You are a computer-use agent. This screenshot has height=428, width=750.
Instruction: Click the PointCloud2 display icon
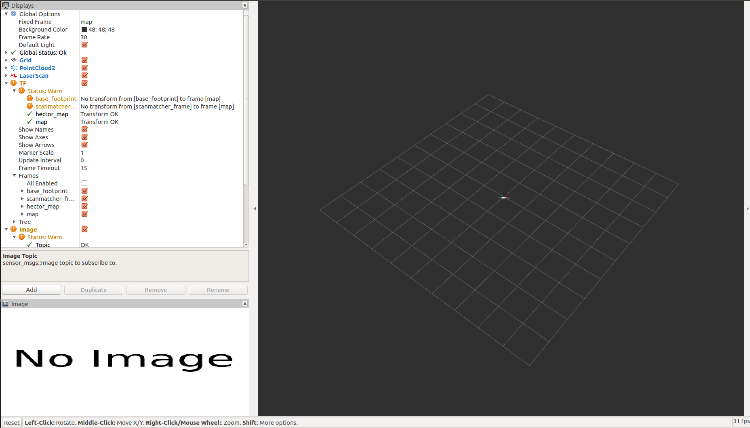pos(13,68)
